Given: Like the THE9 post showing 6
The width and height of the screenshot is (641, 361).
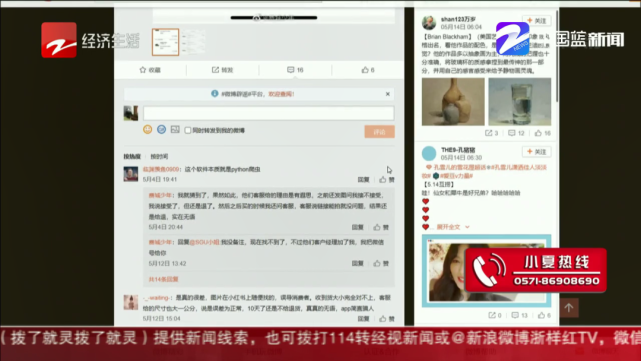Looking at the screenshot, I should 545,315.
